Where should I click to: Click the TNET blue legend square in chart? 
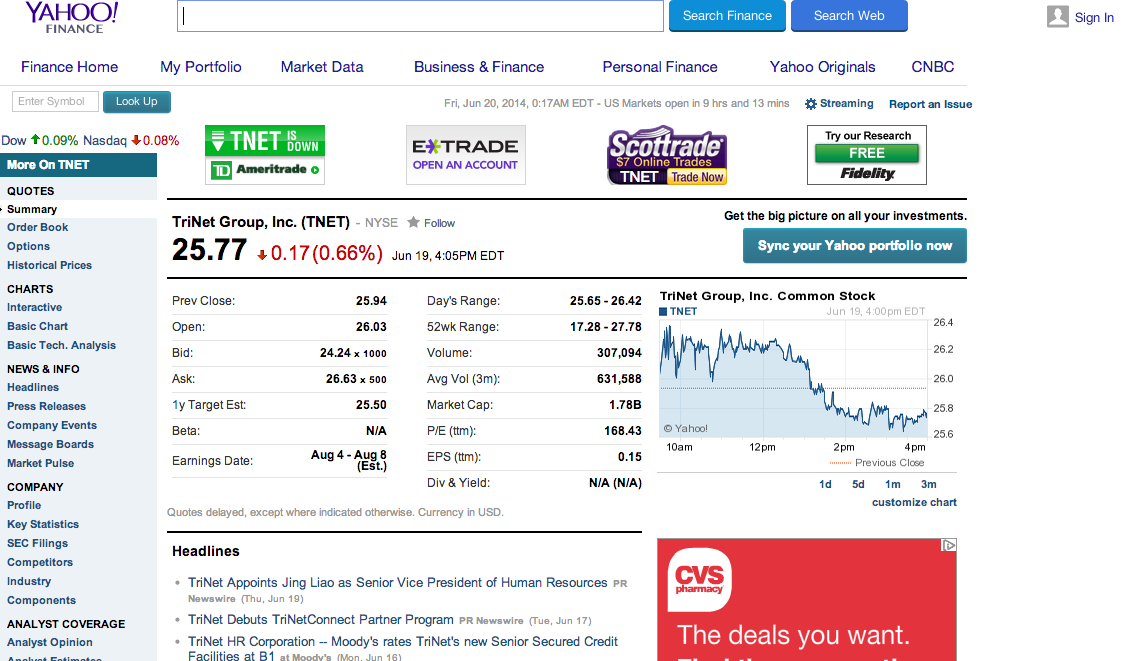coord(663,312)
